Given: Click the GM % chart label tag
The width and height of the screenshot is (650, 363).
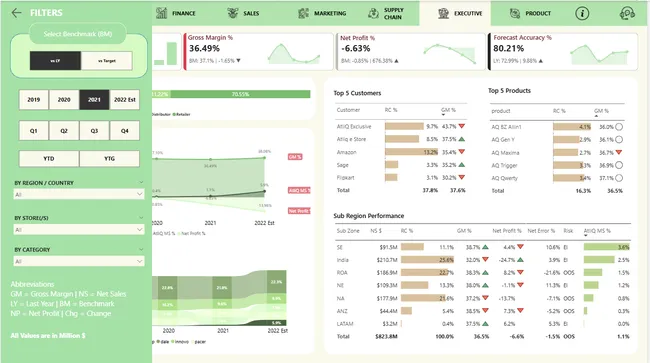Looking at the screenshot, I should [295, 157].
